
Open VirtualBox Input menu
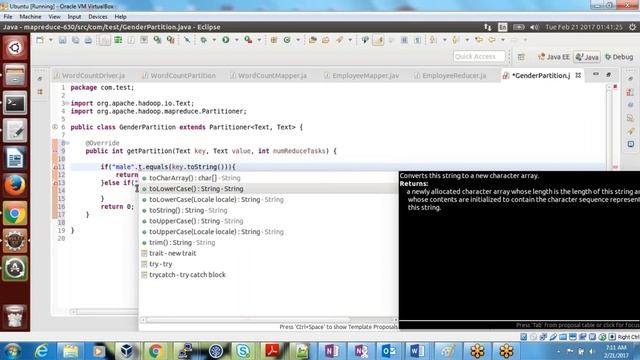click(74, 17)
